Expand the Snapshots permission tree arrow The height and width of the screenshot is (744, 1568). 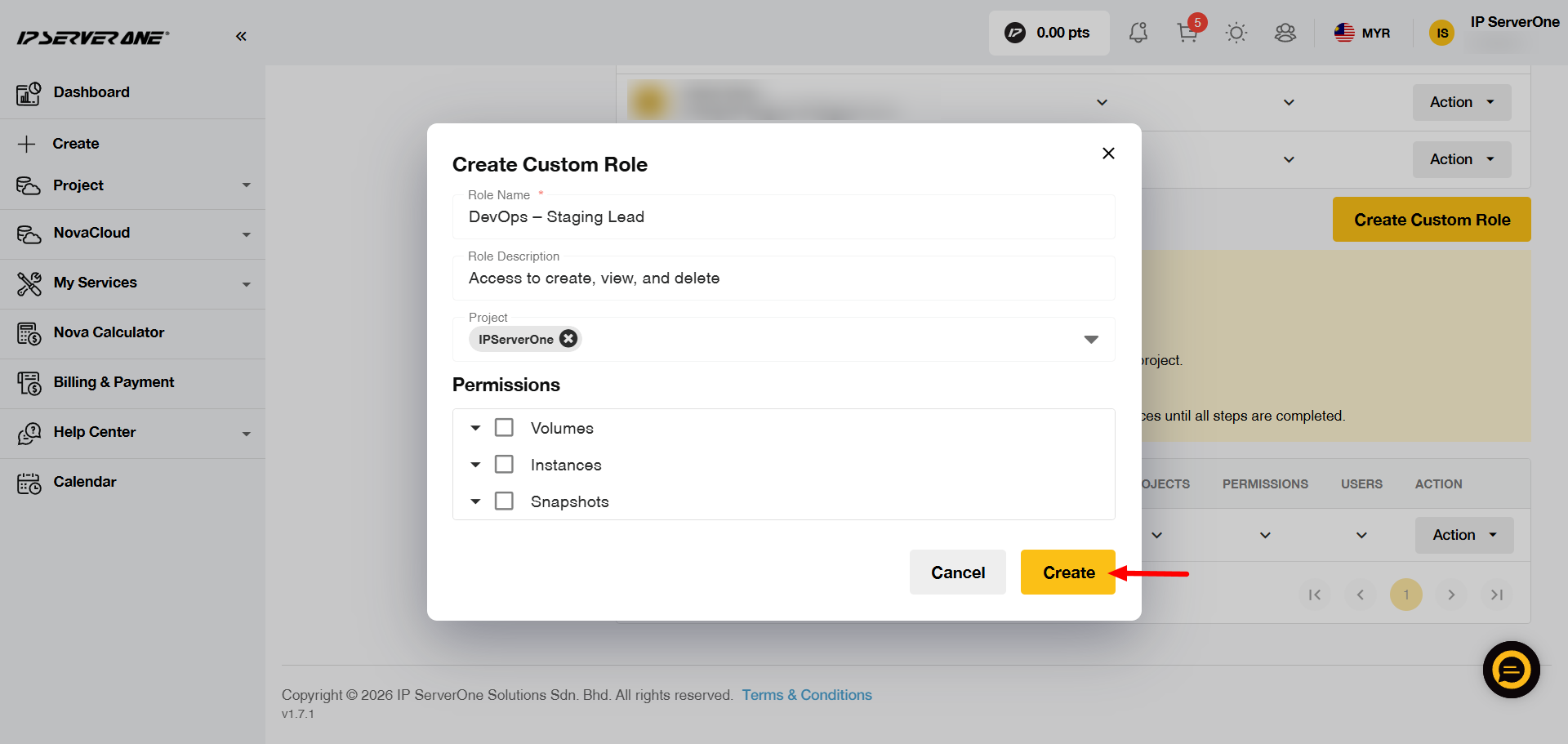(x=475, y=501)
